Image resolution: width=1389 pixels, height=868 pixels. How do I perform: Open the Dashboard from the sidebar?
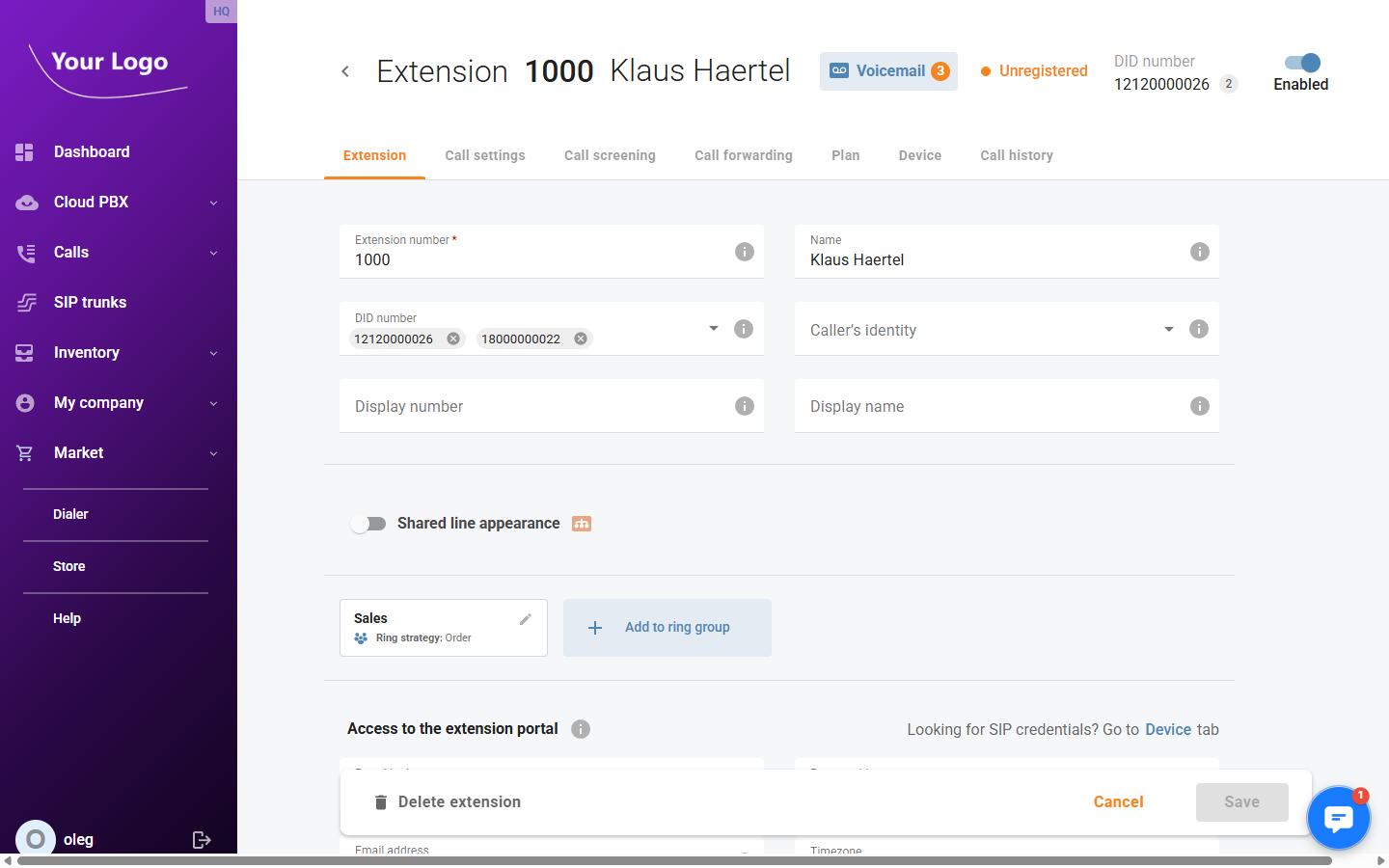(x=92, y=151)
